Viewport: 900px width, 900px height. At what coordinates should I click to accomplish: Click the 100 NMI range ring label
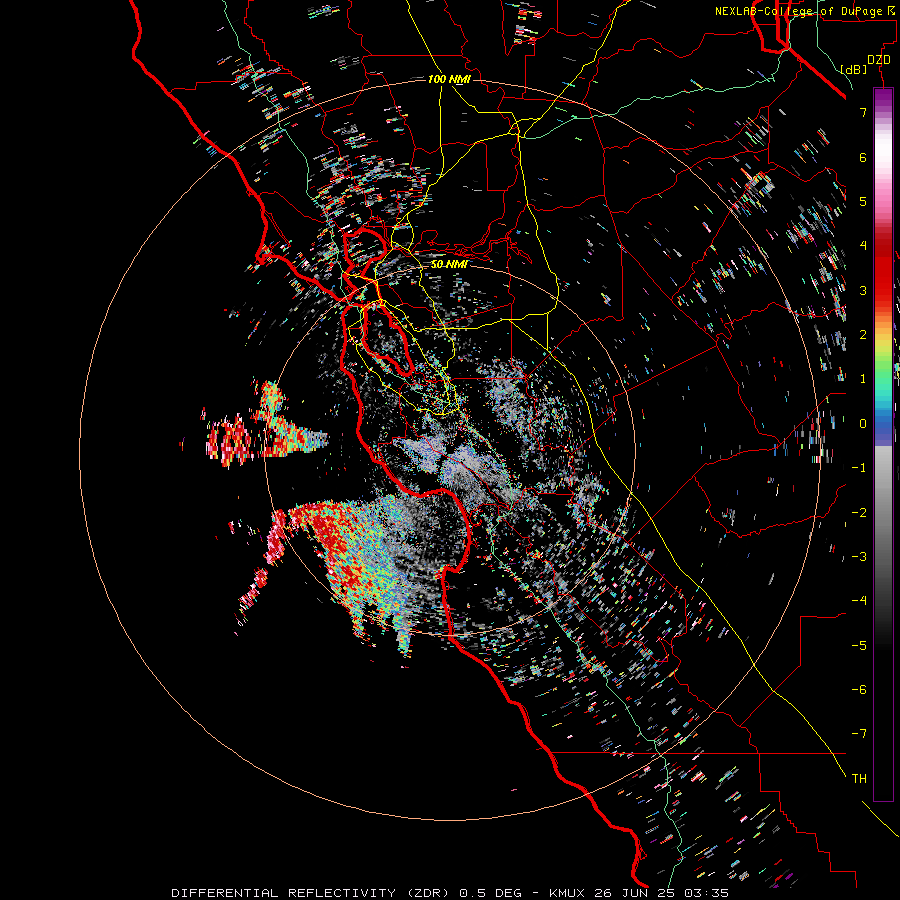coord(449,79)
